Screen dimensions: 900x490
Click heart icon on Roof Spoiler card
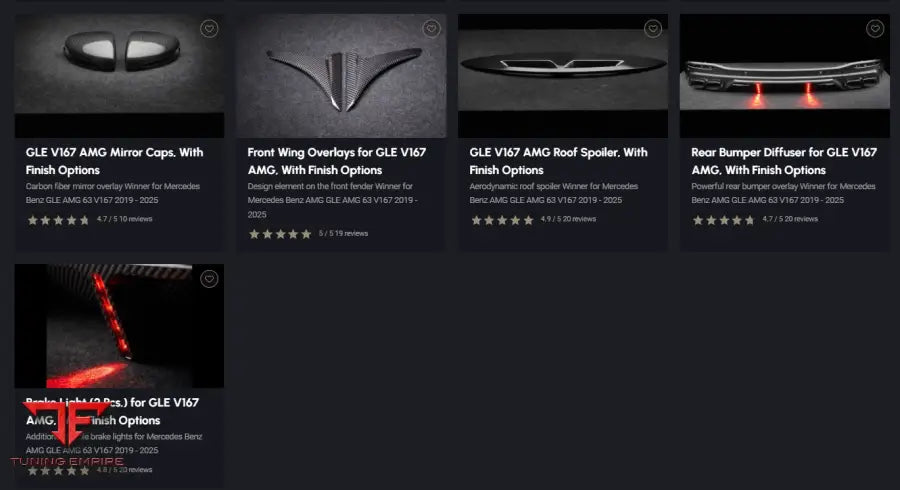652,29
